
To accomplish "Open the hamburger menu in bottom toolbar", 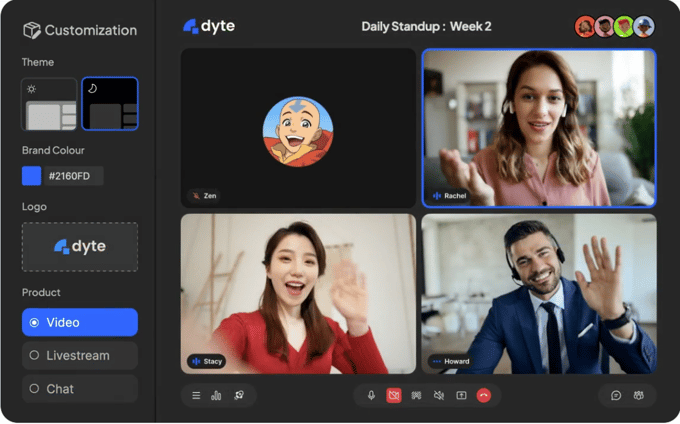I will [196, 395].
